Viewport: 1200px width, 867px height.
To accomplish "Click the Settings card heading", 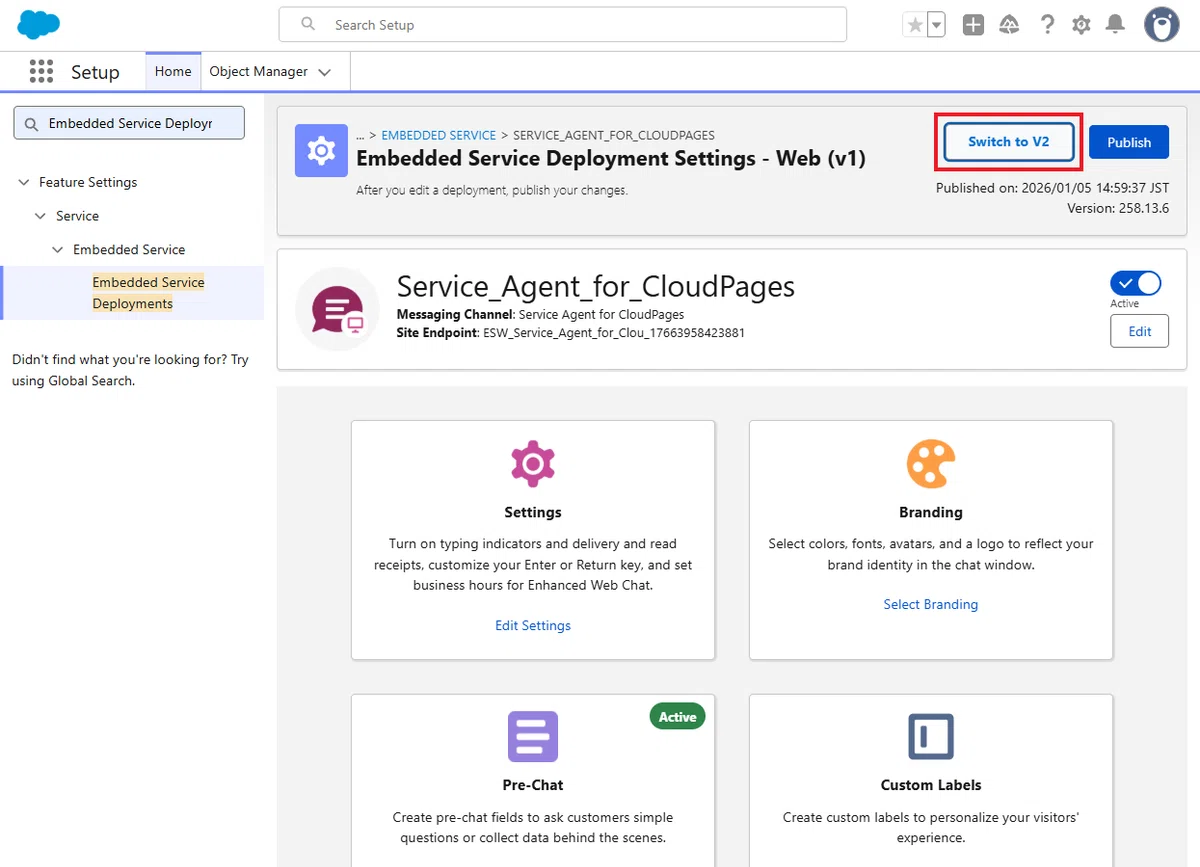I will pyautogui.click(x=533, y=512).
